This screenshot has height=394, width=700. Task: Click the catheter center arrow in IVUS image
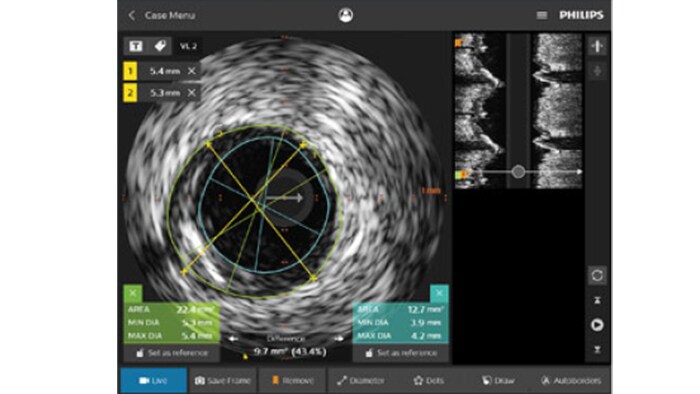[x=284, y=198]
